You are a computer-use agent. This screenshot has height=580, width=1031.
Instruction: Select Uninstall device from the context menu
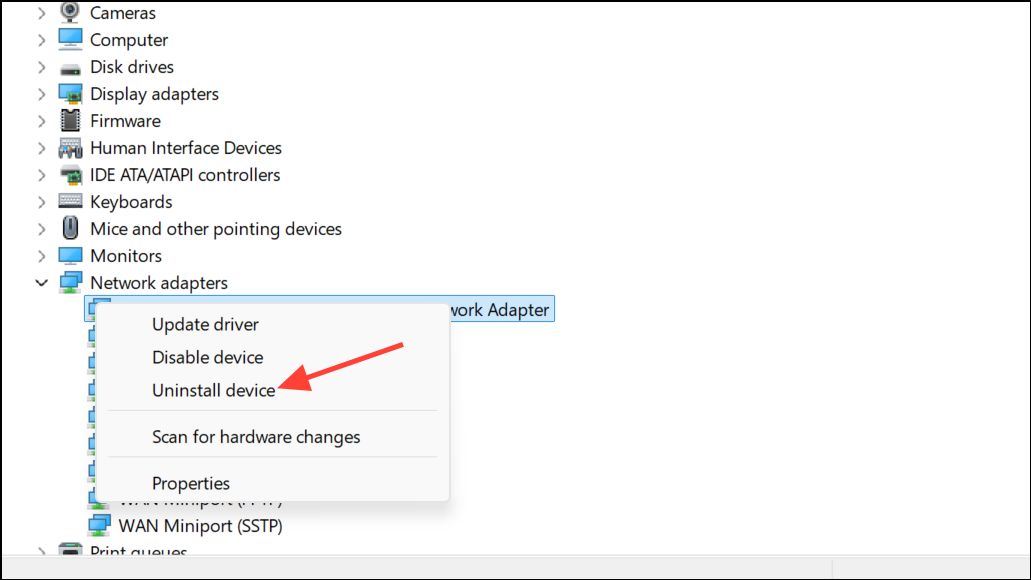click(x=214, y=390)
